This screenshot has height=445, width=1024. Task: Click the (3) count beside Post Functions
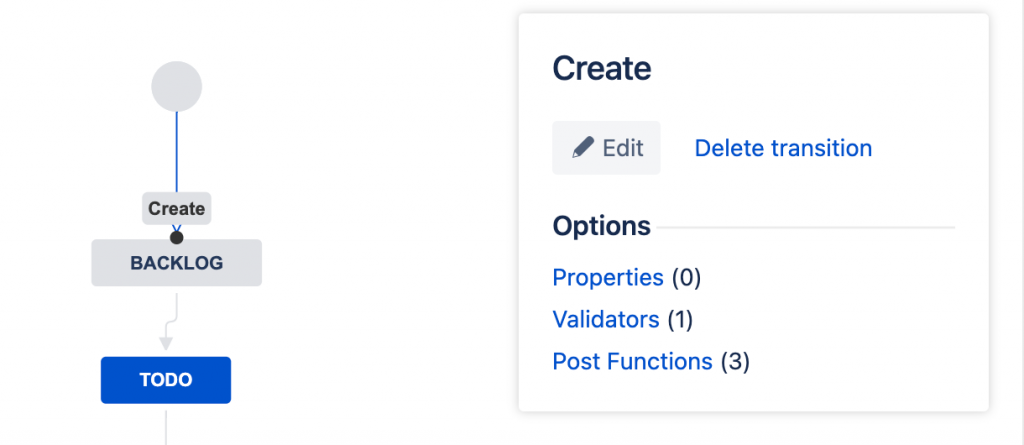click(735, 361)
